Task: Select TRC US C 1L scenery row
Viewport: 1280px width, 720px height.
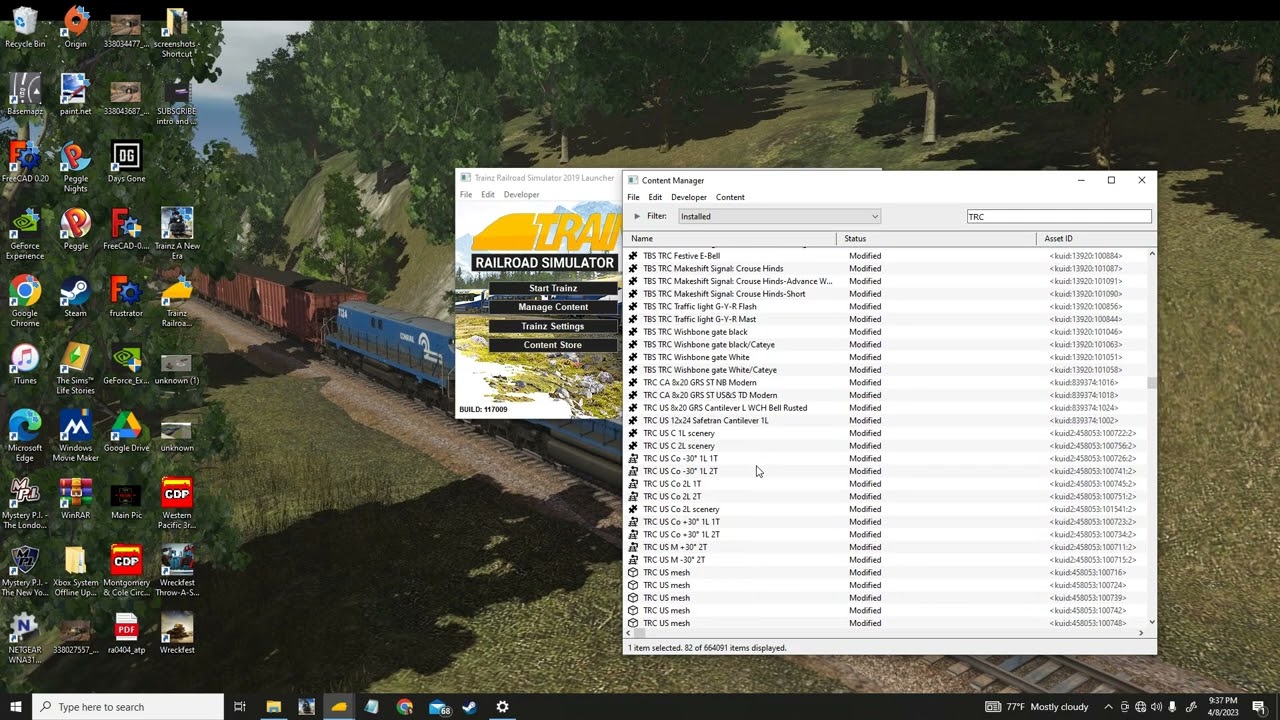Action: click(885, 433)
